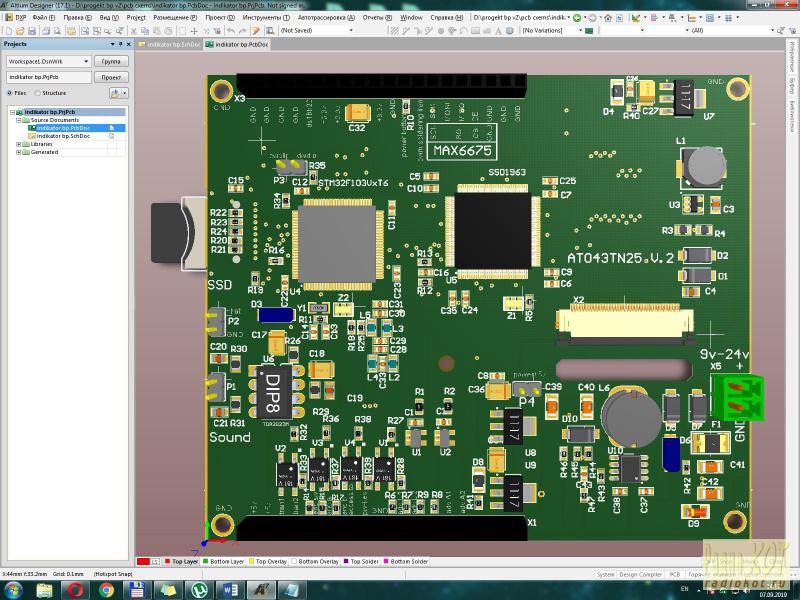Click the green PCB variants icon
Image resolution: width=800 pixels, height=600 pixels.
click(x=589, y=31)
